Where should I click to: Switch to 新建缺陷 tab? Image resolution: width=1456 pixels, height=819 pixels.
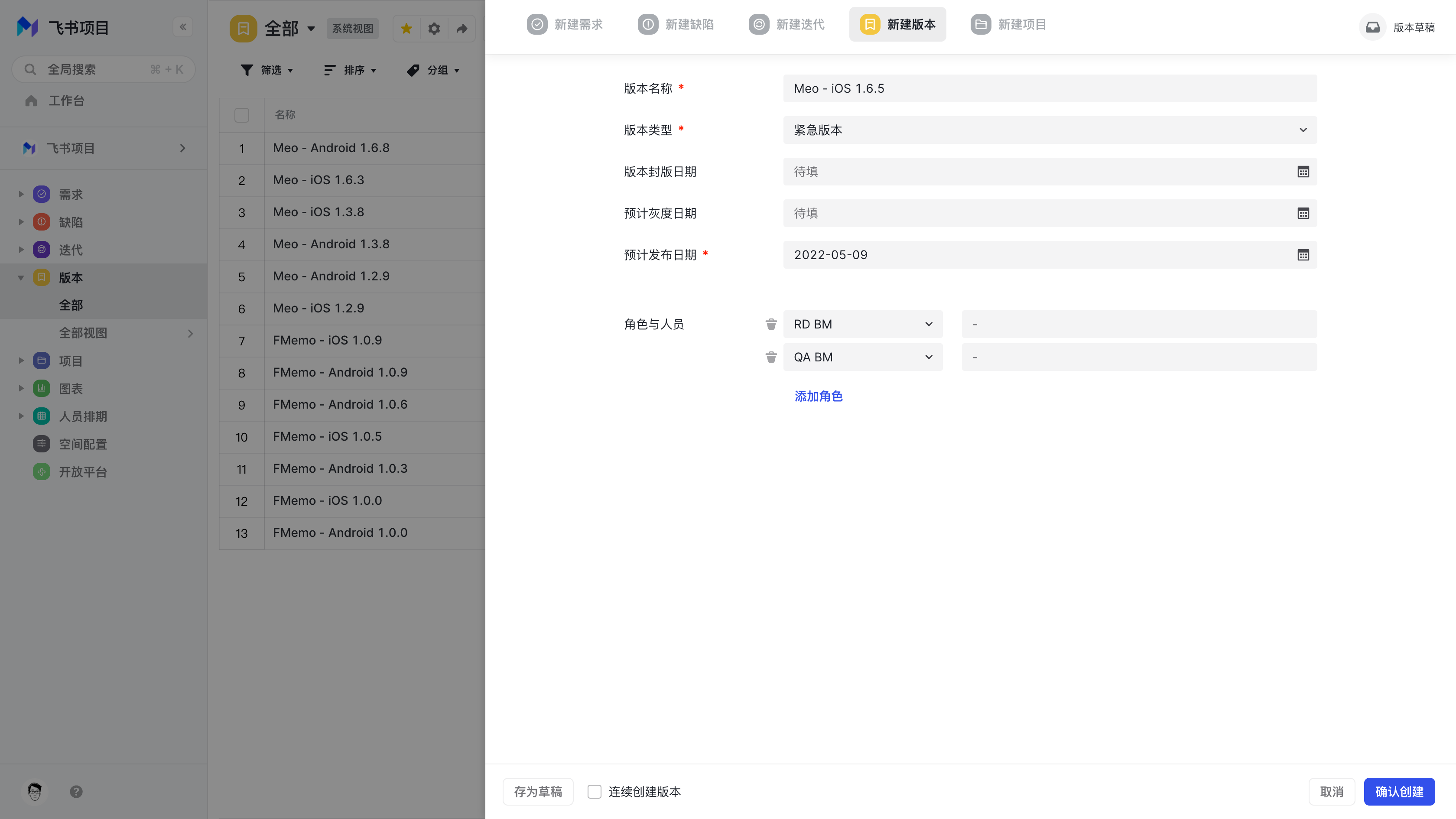[x=676, y=24]
